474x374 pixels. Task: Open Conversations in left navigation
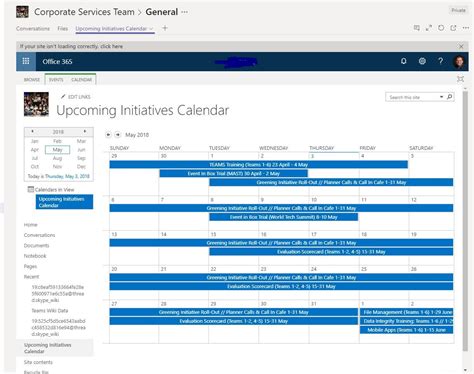[x=39, y=235]
